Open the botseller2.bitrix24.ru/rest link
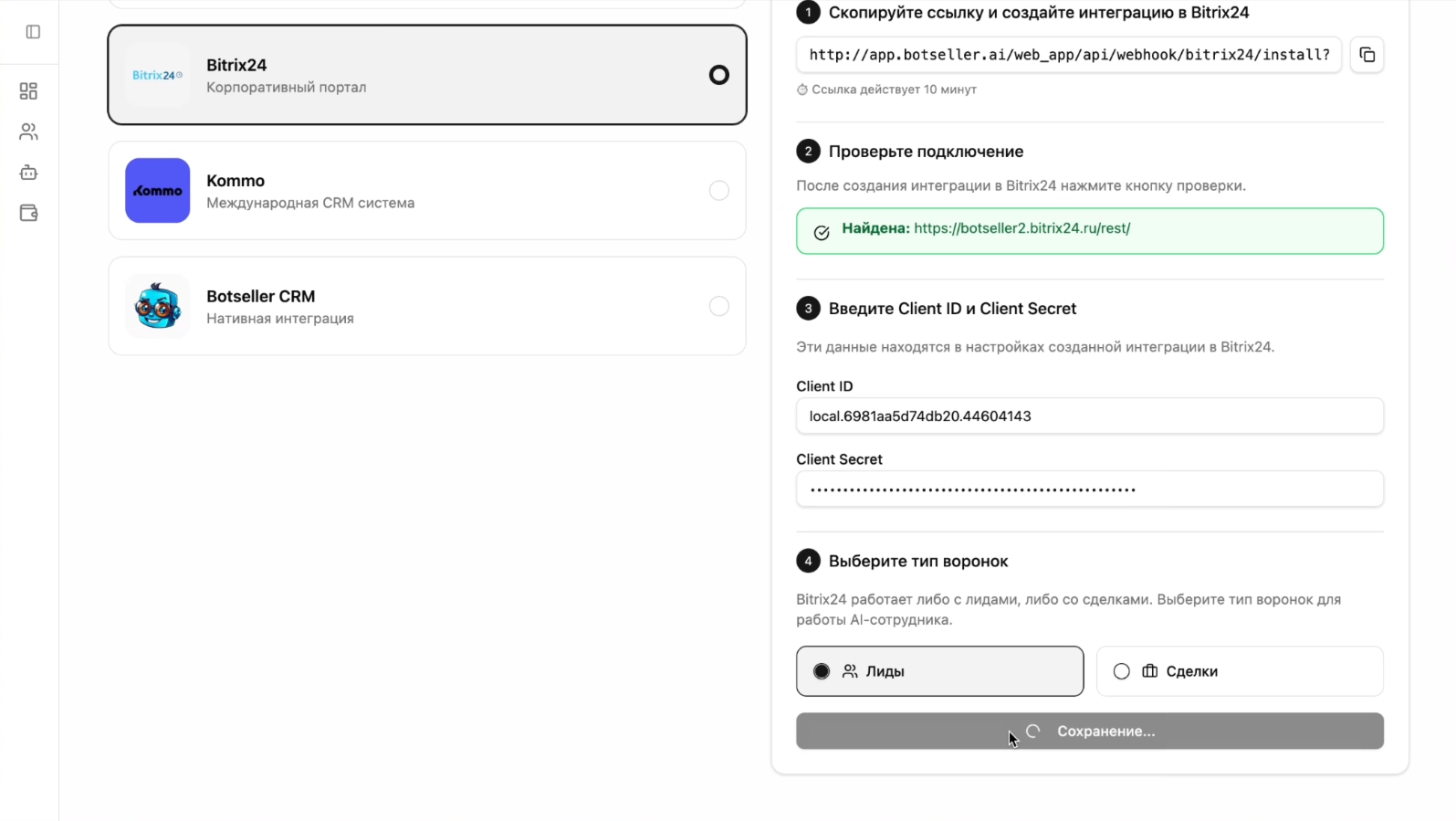Image resolution: width=1456 pixels, height=821 pixels. [x=1022, y=228]
